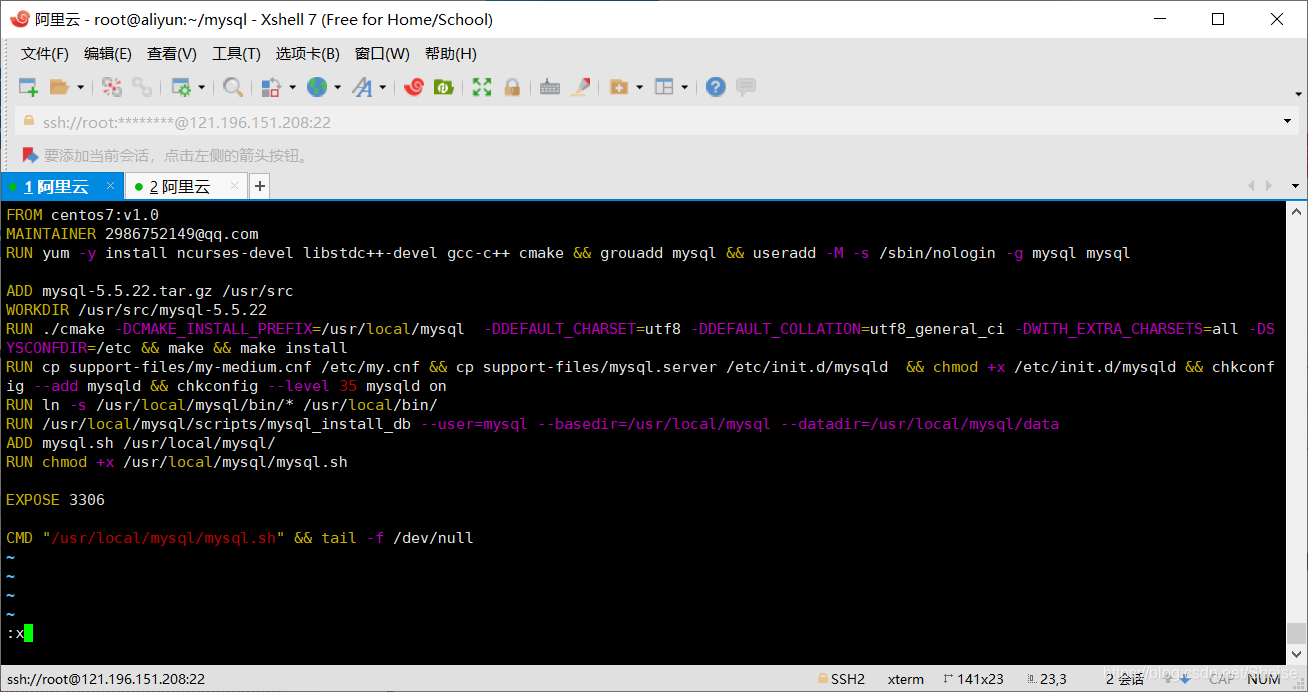Open the 查看(V) menu
1308x692 pixels.
(x=171, y=53)
